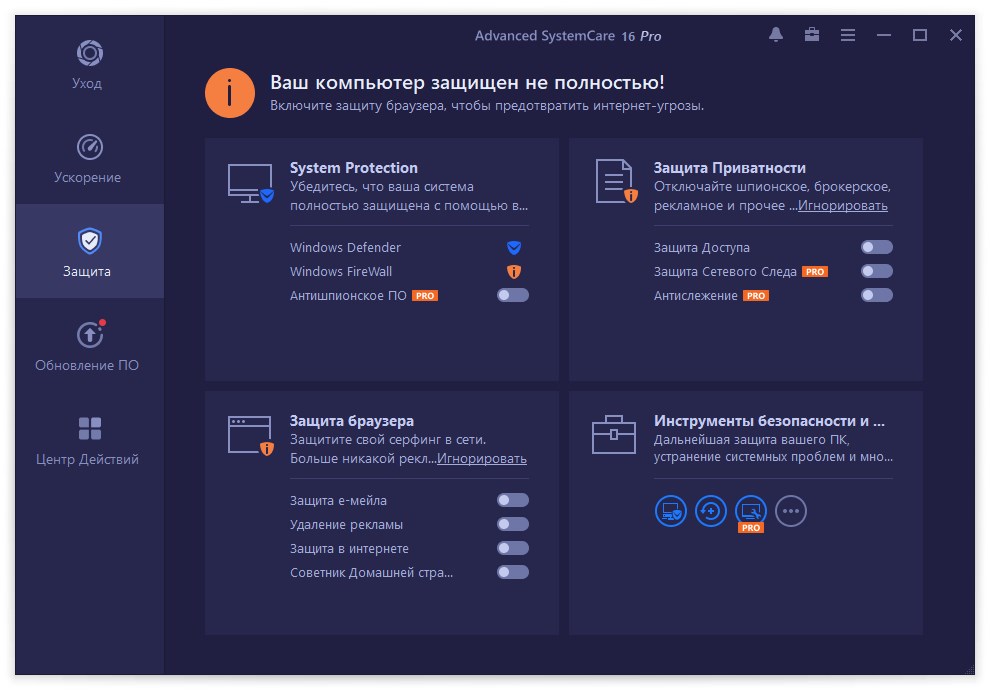Screen dimensions: 990x690
Task: Click the Windows FireWall orange shield status
Action: [x=514, y=271]
